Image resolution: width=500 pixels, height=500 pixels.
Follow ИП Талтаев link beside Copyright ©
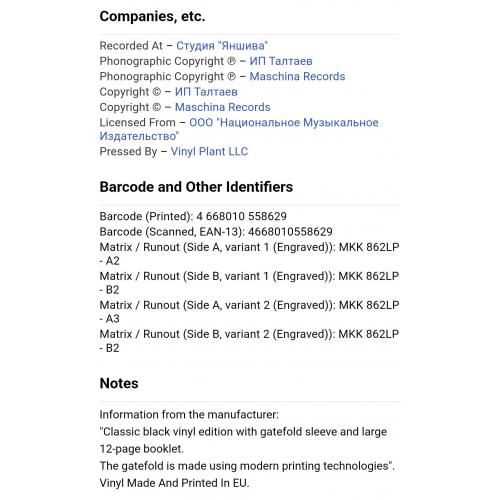pos(206,92)
